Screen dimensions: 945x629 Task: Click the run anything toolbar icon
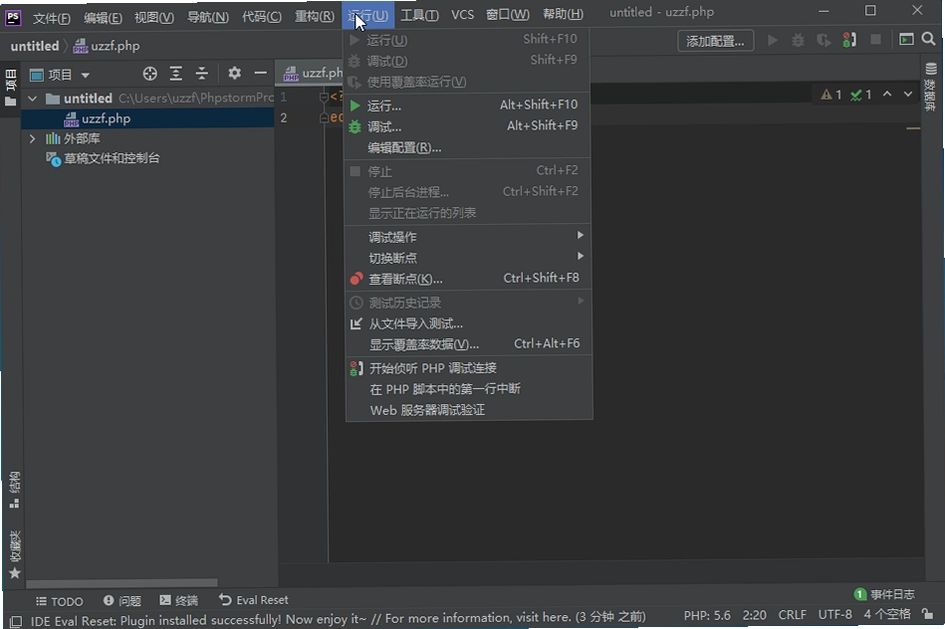point(906,40)
